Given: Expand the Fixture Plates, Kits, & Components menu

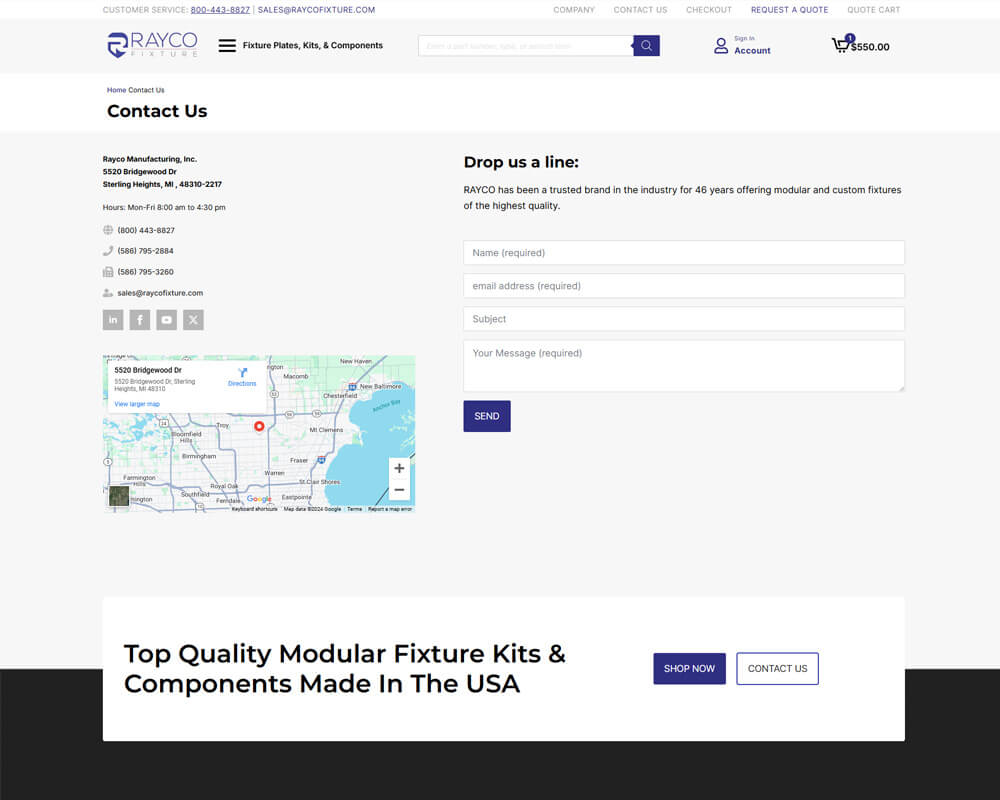Looking at the screenshot, I should 227,46.
